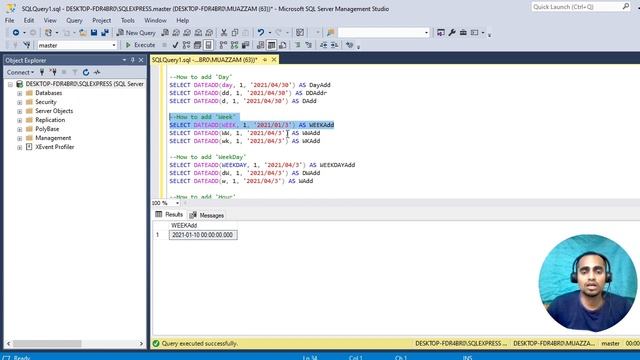Screen dimensions: 640x360
Task: Click Change Connection icon beside database dropdown
Action: pyautogui.click(x=27, y=45)
